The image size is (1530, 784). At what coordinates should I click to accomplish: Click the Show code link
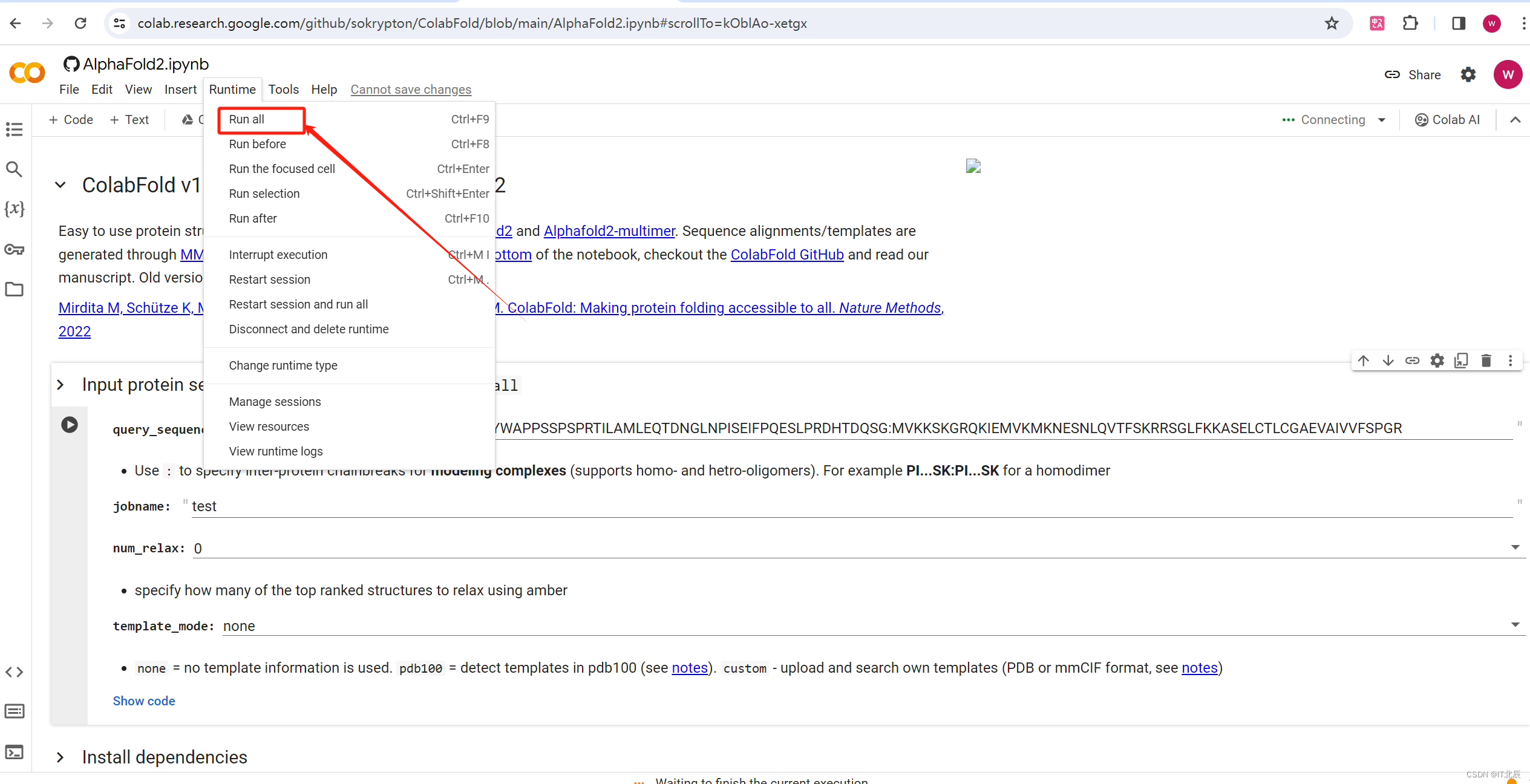coord(144,701)
